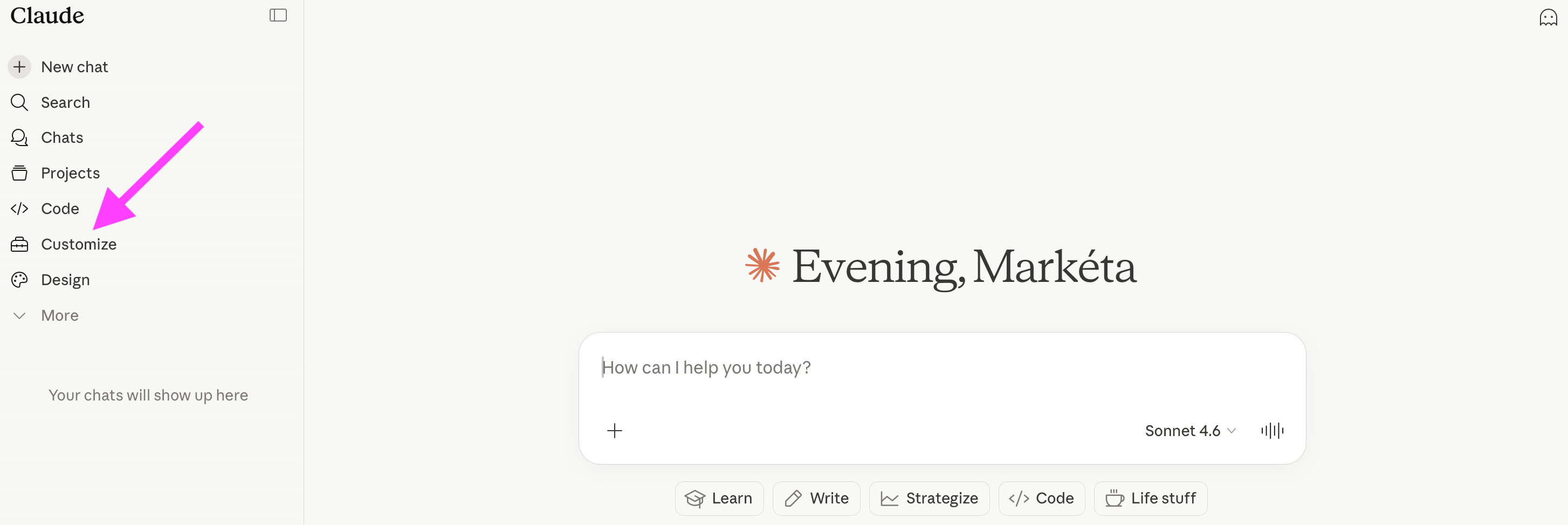This screenshot has width=1568, height=525.
Task: Click the New chat plus icon
Action: [x=19, y=66]
